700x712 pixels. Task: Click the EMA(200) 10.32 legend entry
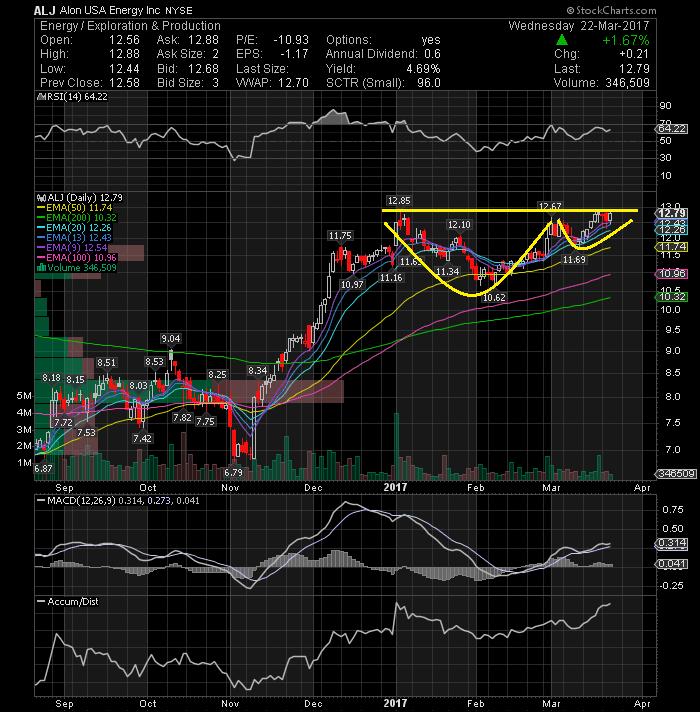[76, 218]
